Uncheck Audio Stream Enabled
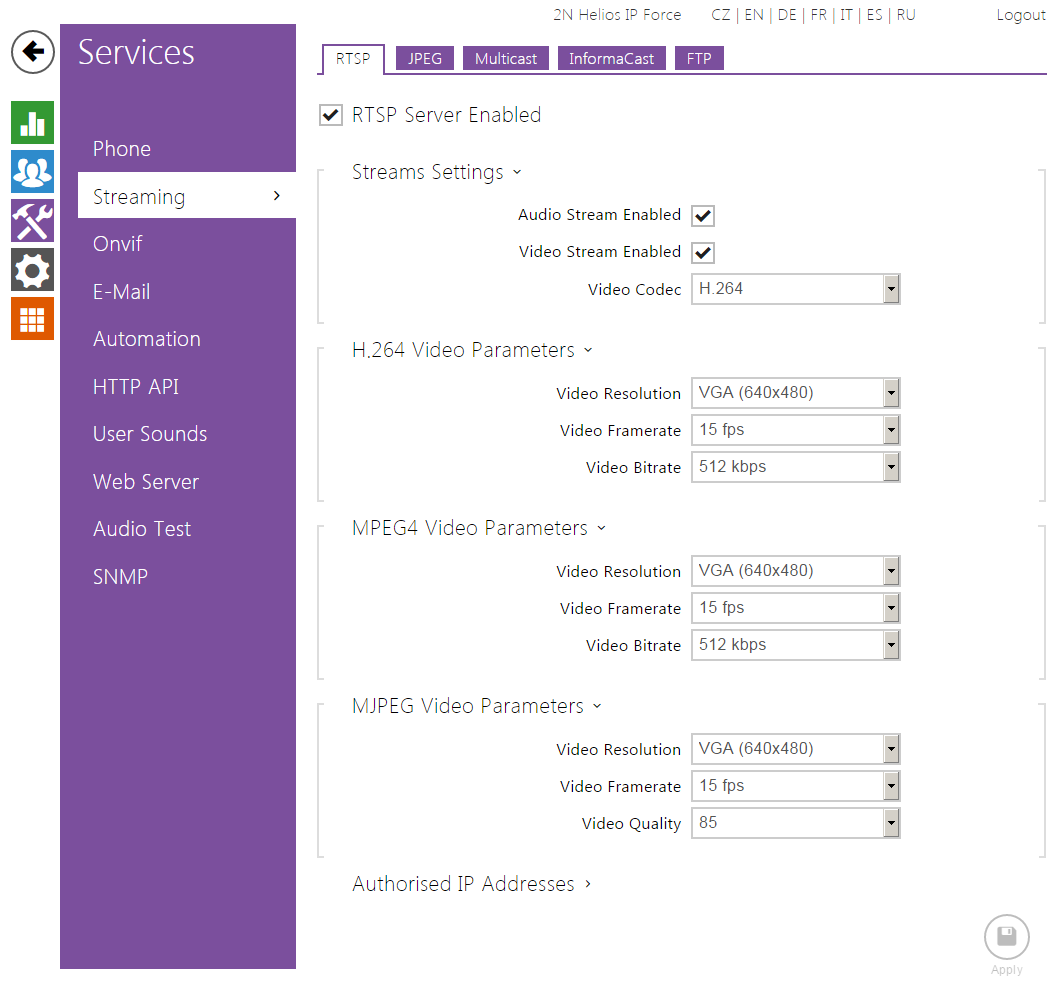 coord(703,216)
